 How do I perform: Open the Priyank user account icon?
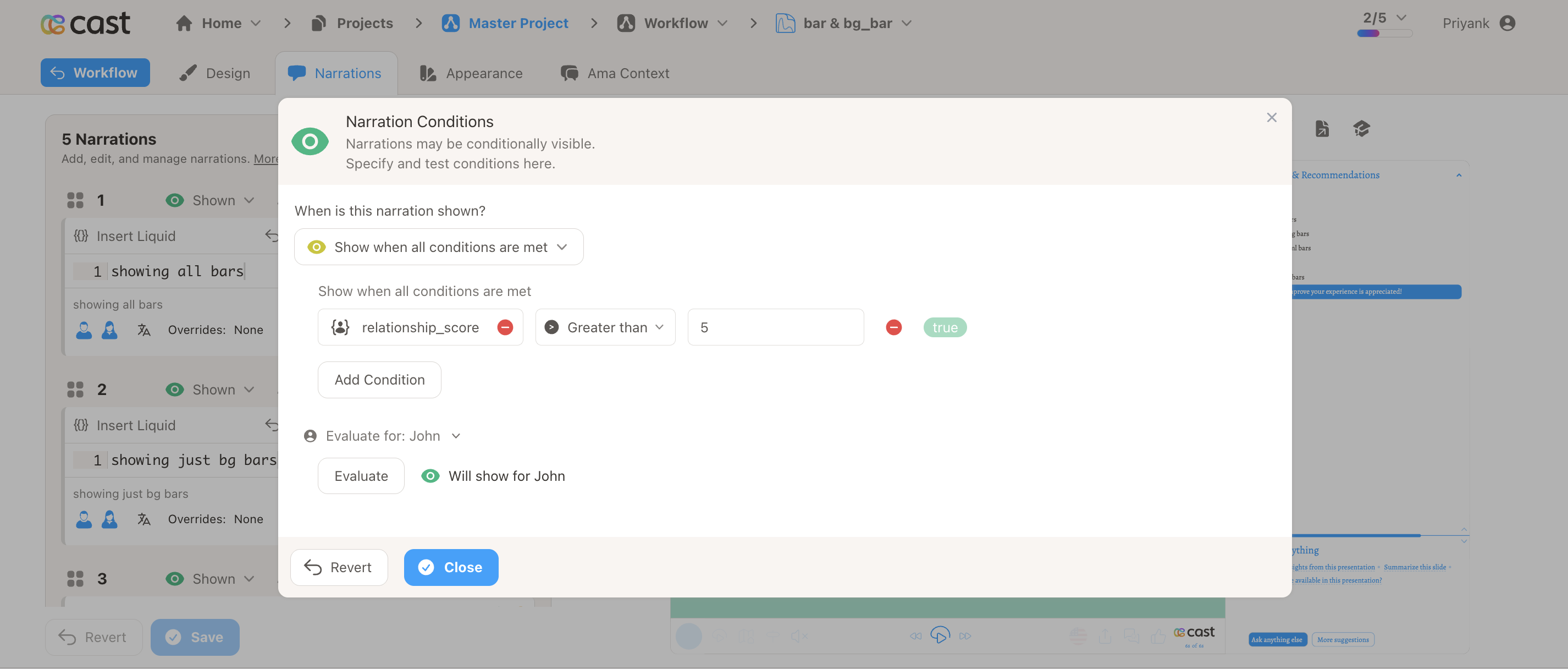click(1507, 23)
